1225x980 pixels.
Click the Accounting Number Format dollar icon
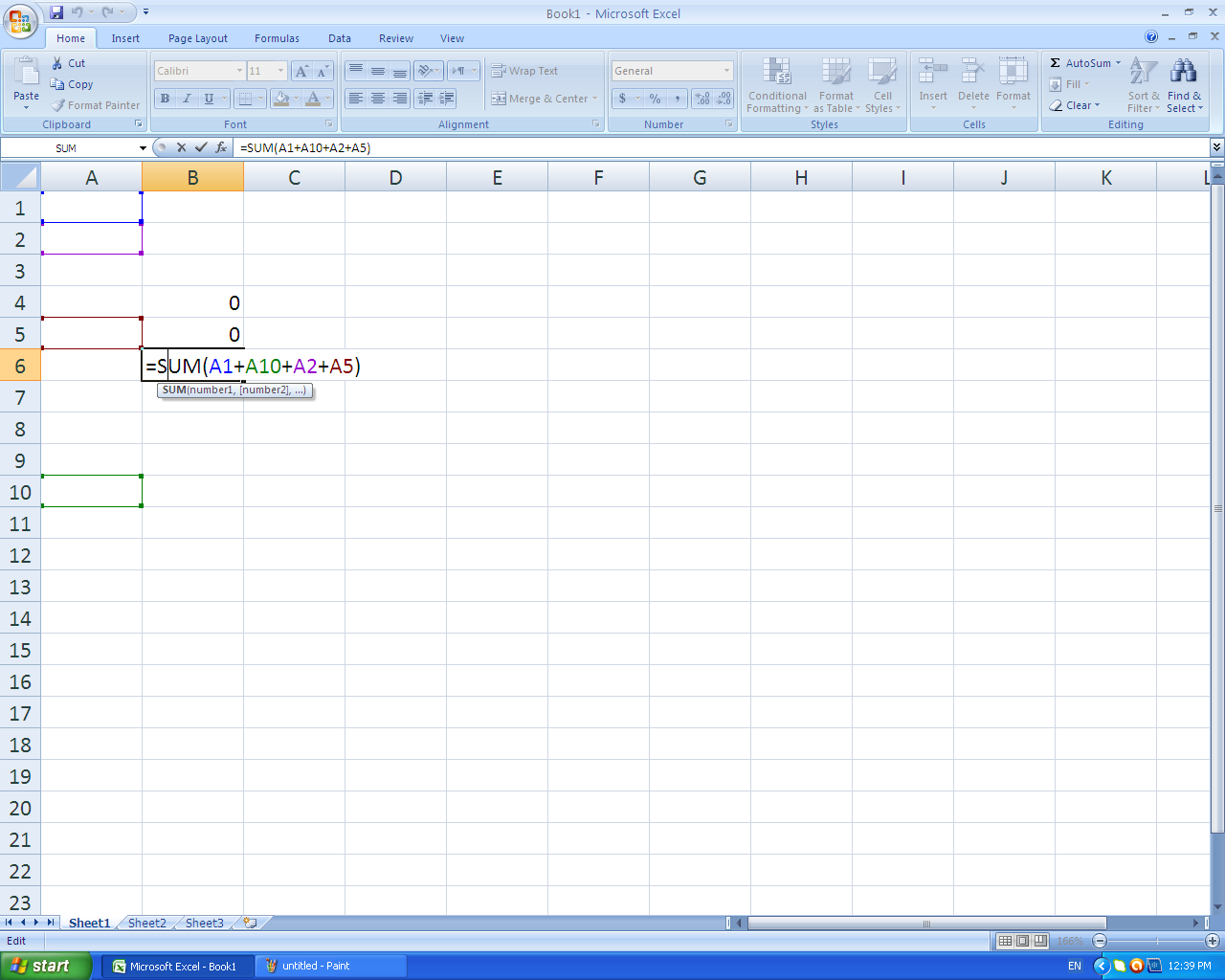(x=622, y=99)
